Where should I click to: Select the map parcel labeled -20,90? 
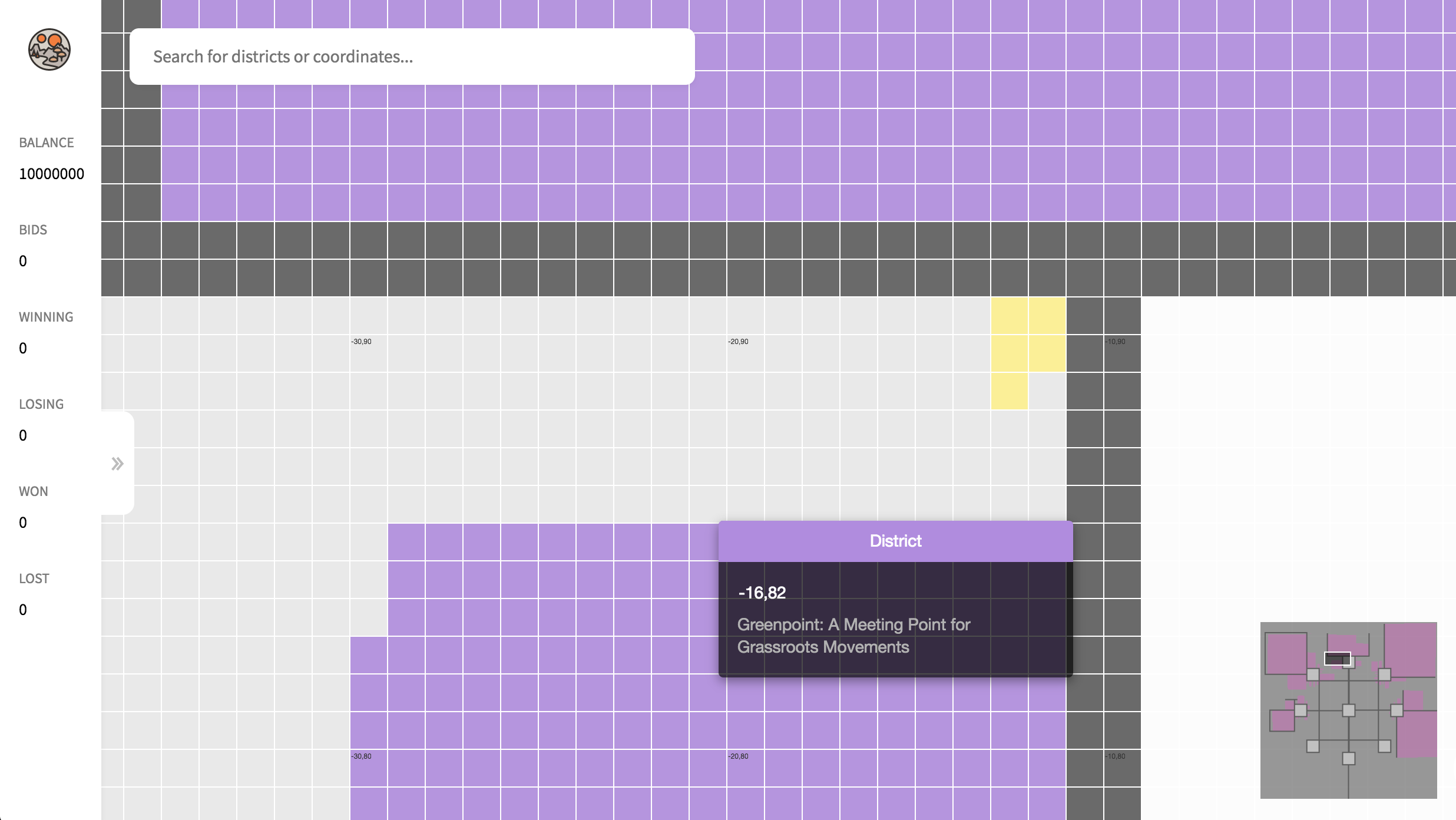point(746,353)
